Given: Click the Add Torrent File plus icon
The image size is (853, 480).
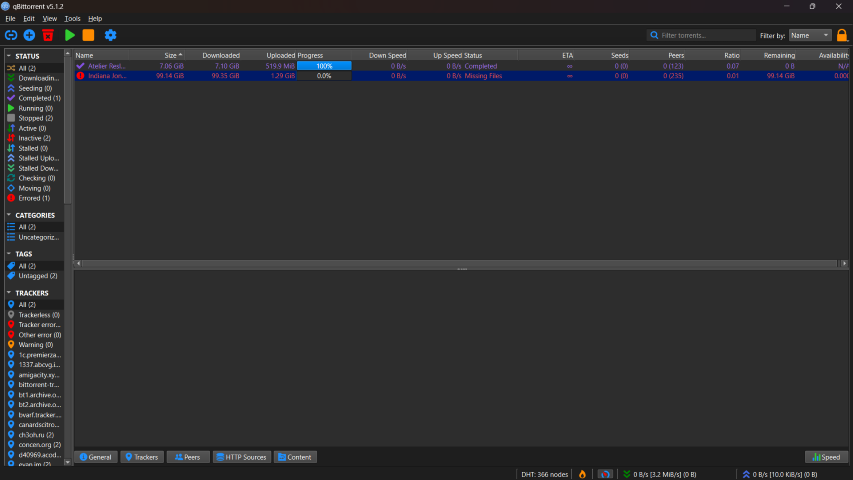Looking at the screenshot, I should tap(29, 35).
